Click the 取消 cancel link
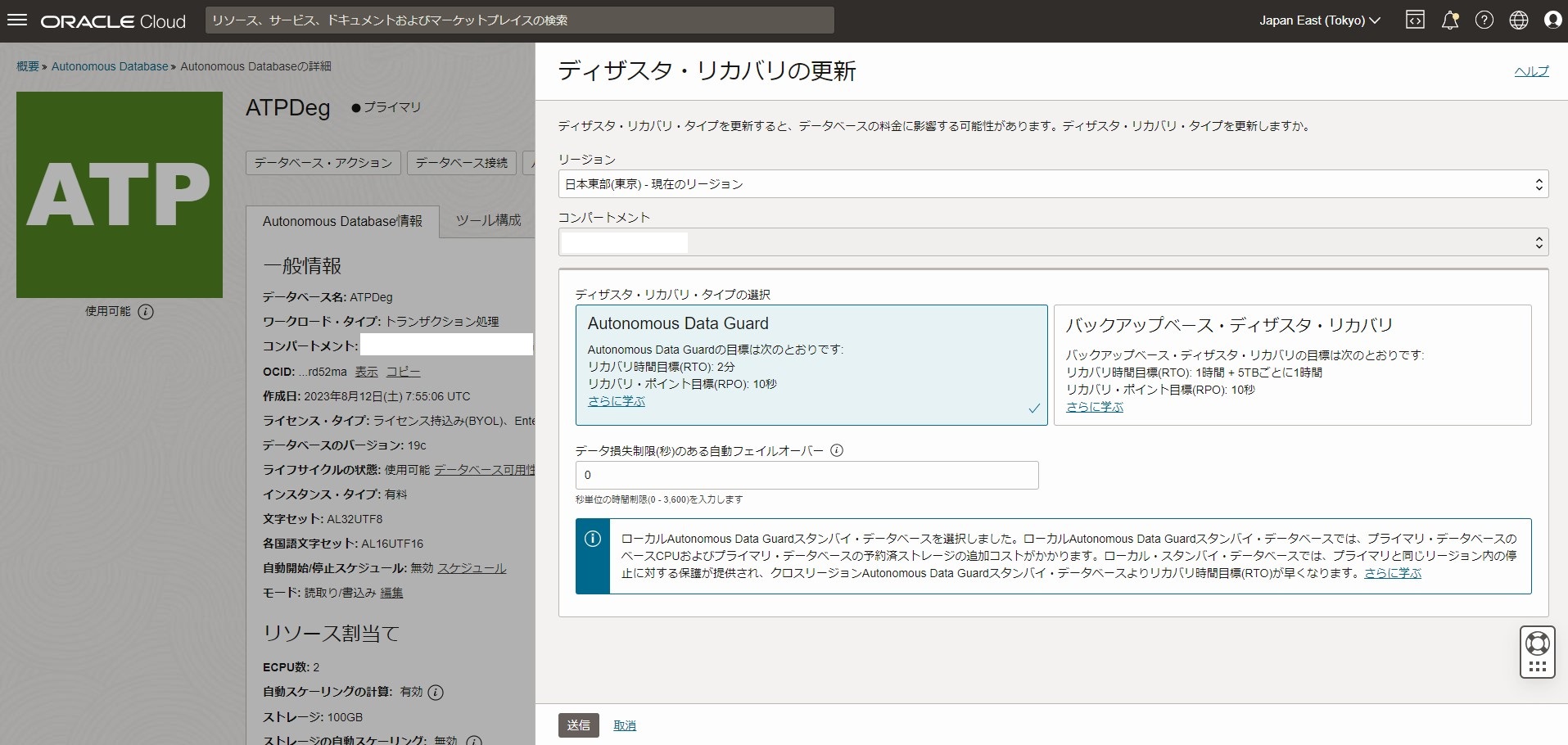1568x745 pixels. 624,725
